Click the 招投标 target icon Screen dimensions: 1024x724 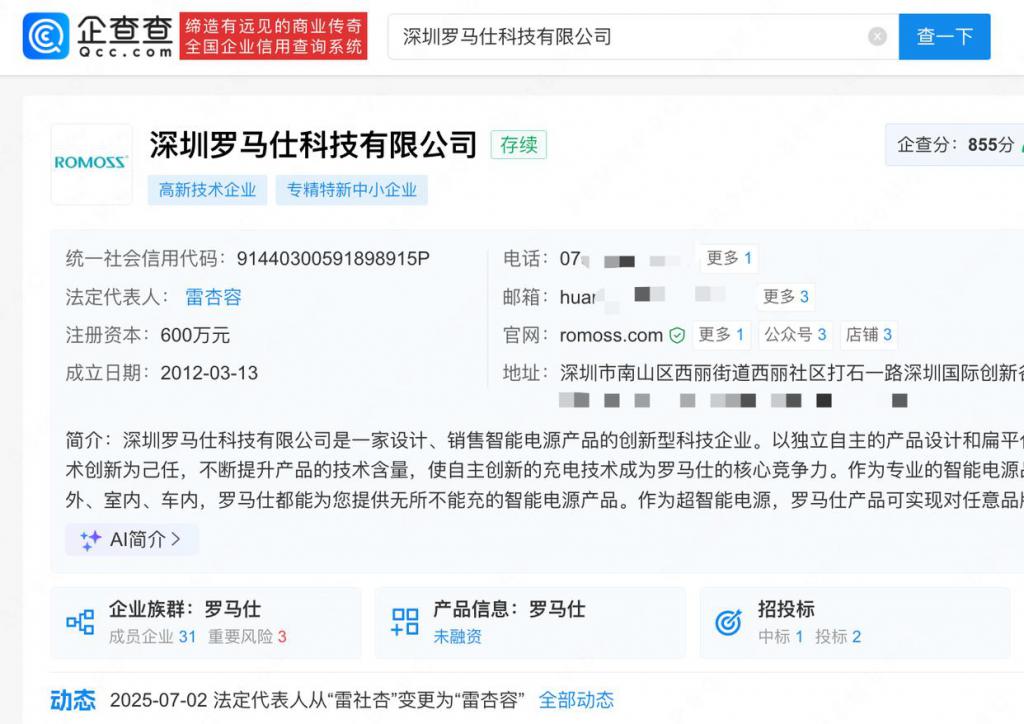(x=728, y=622)
